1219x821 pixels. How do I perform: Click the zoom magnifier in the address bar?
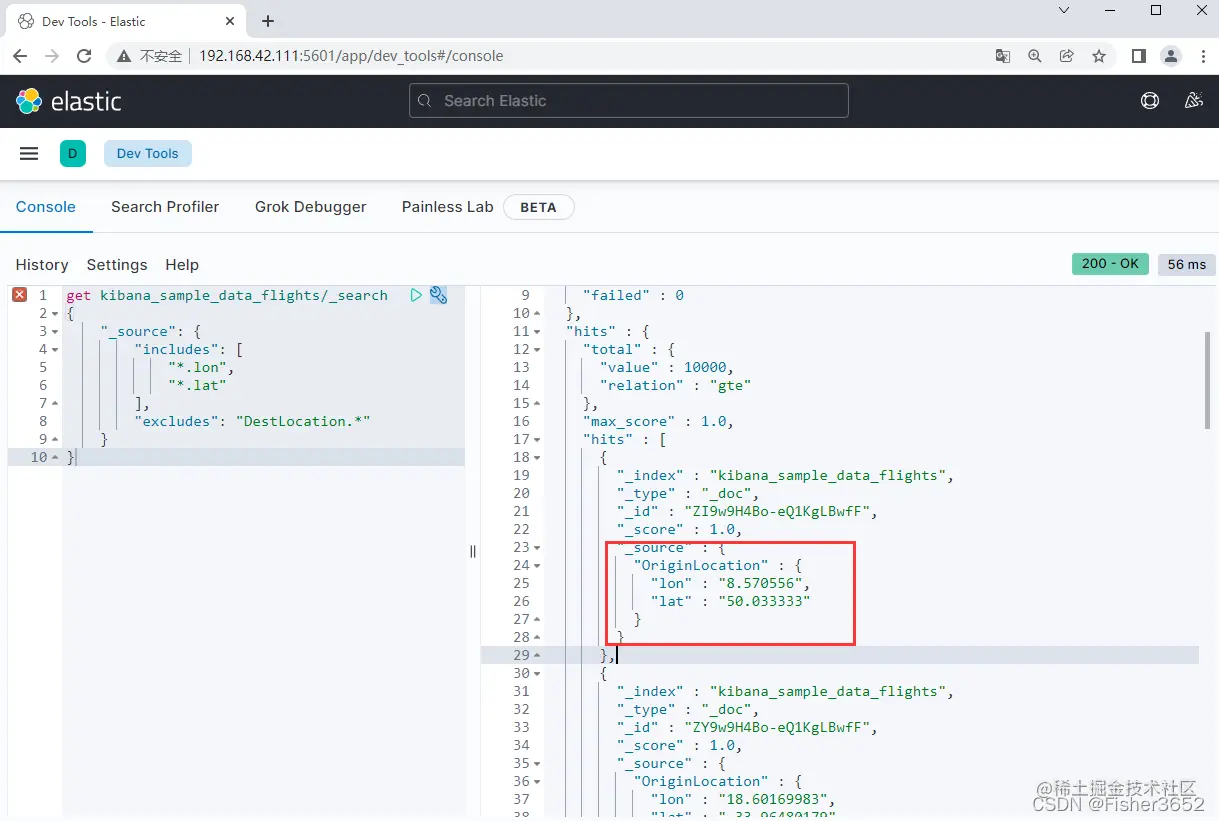(1035, 56)
